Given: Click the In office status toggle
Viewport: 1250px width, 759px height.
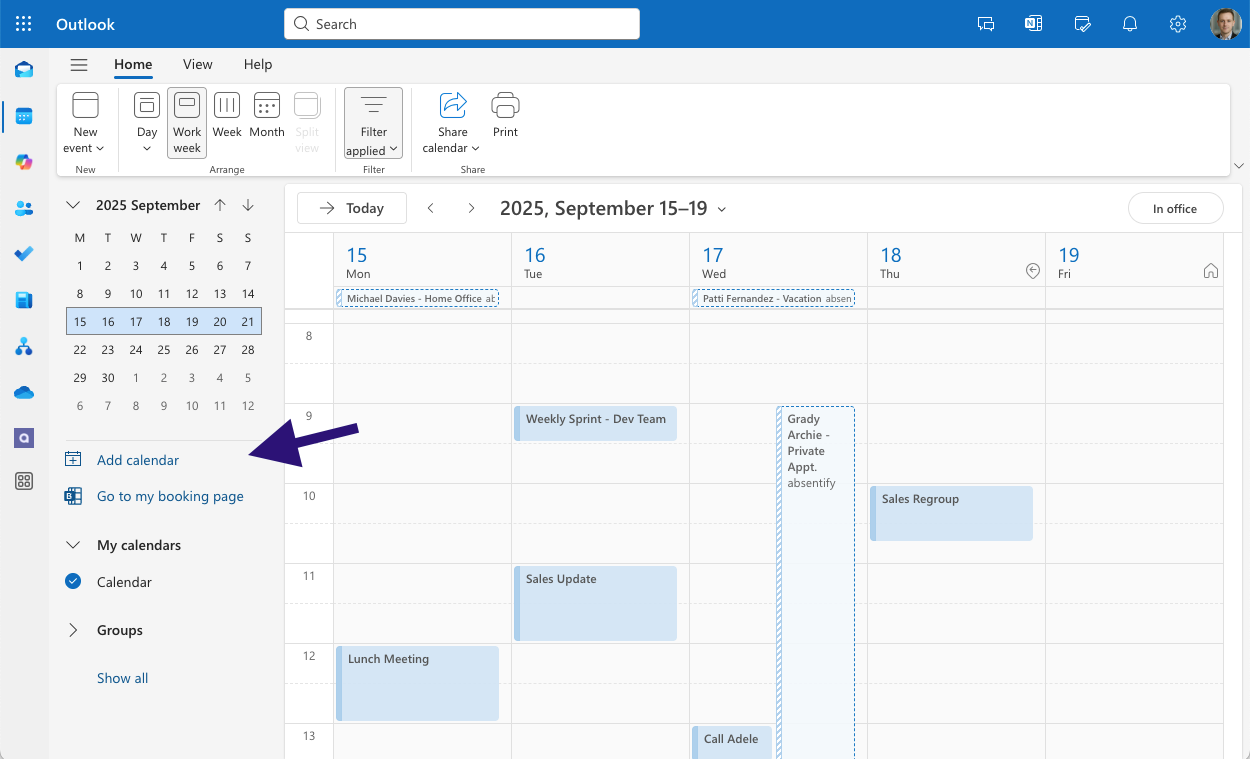Looking at the screenshot, I should click(x=1175, y=208).
